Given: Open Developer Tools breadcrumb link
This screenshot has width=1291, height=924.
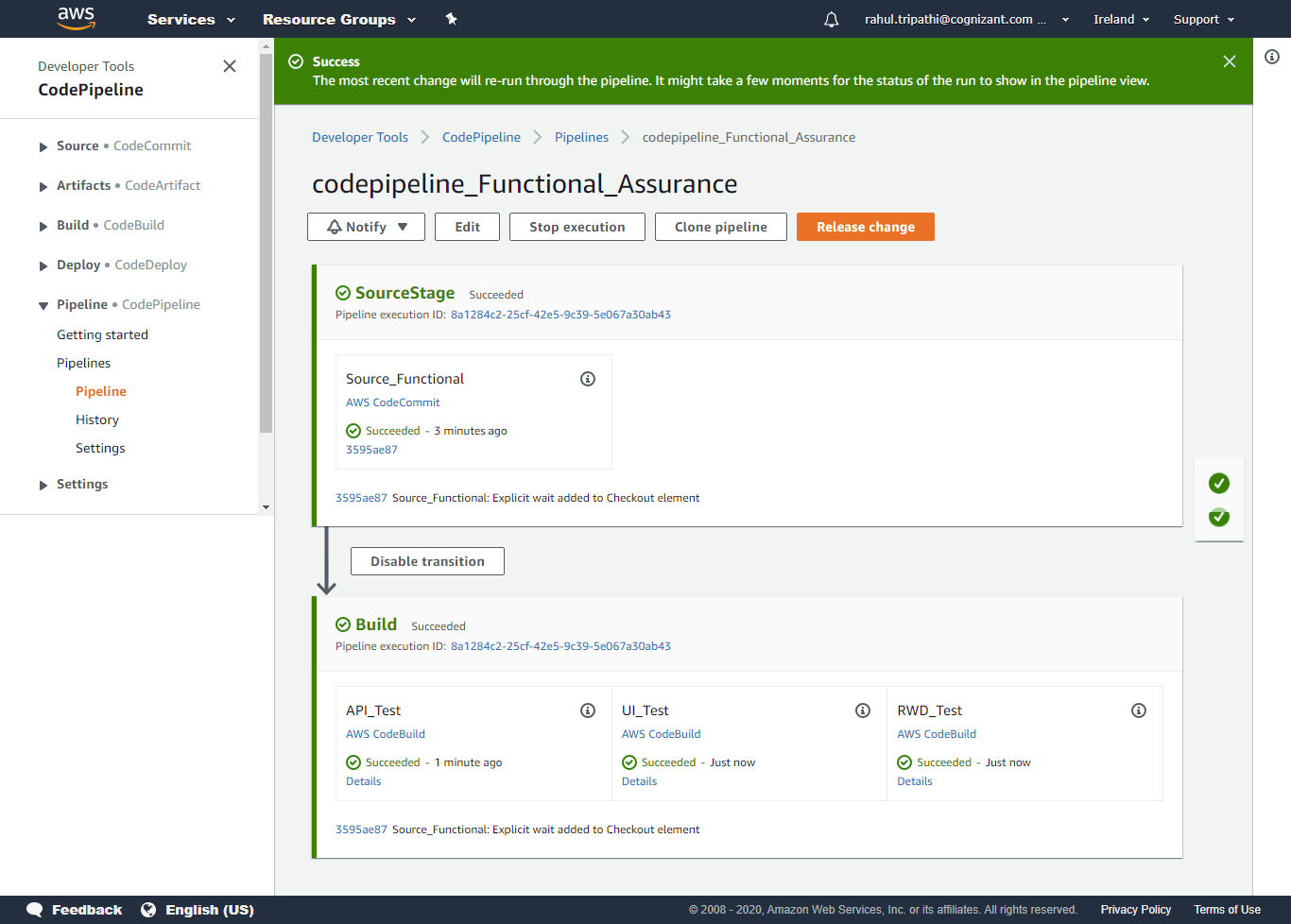Looking at the screenshot, I should tap(360, 137).
